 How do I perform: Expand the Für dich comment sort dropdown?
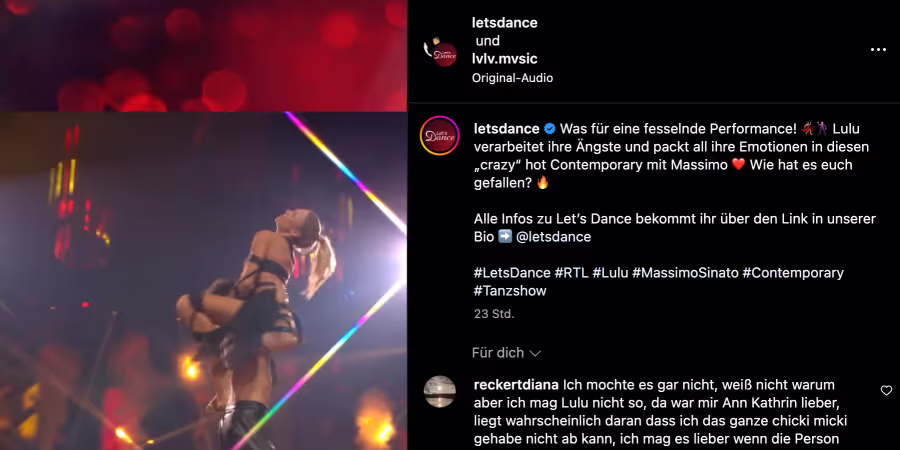pyautogui.click(x=506, y=353)
